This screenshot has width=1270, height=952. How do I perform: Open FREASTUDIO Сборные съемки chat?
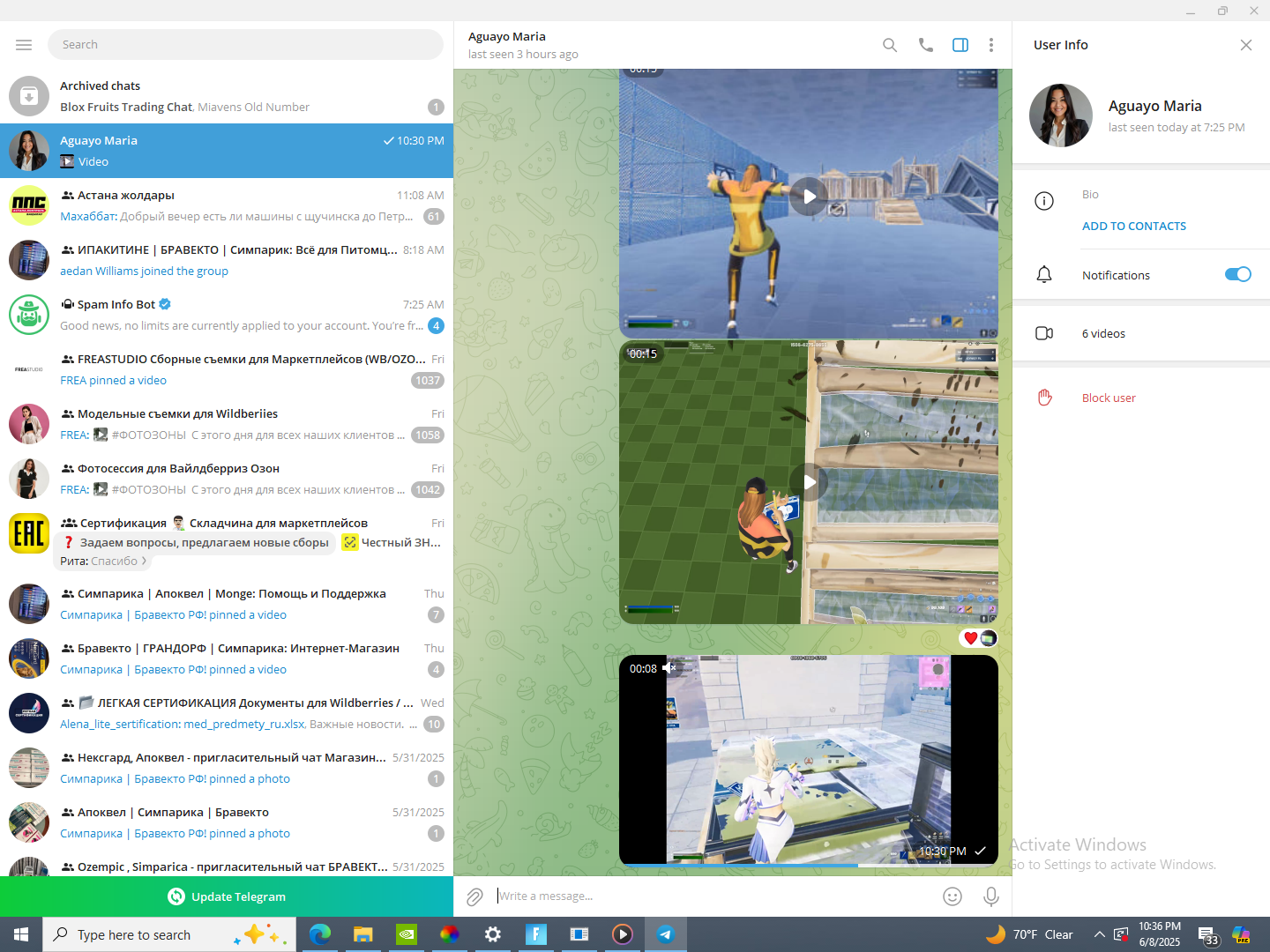[x=227, y=369]
